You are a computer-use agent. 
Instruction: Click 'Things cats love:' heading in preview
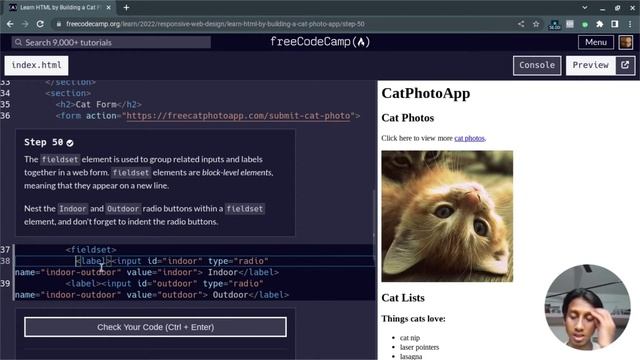(413, 319)
